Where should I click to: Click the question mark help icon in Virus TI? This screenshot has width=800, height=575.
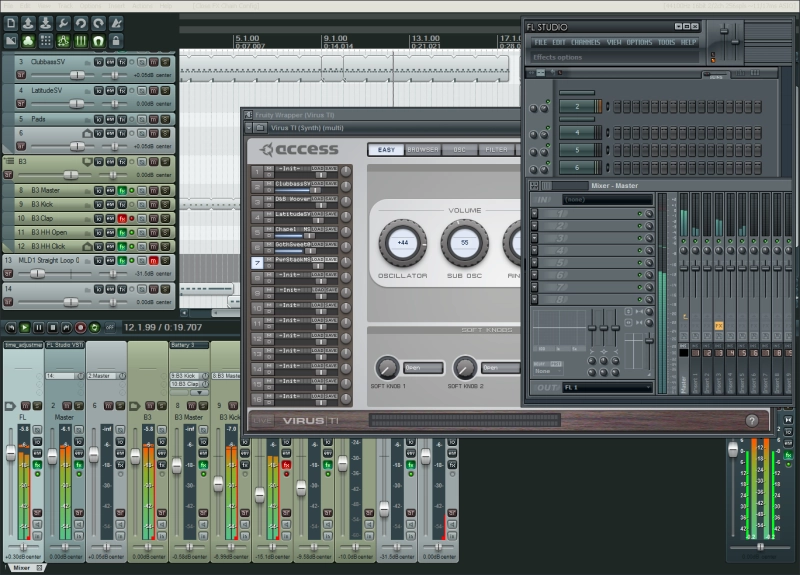pos(752,420)
